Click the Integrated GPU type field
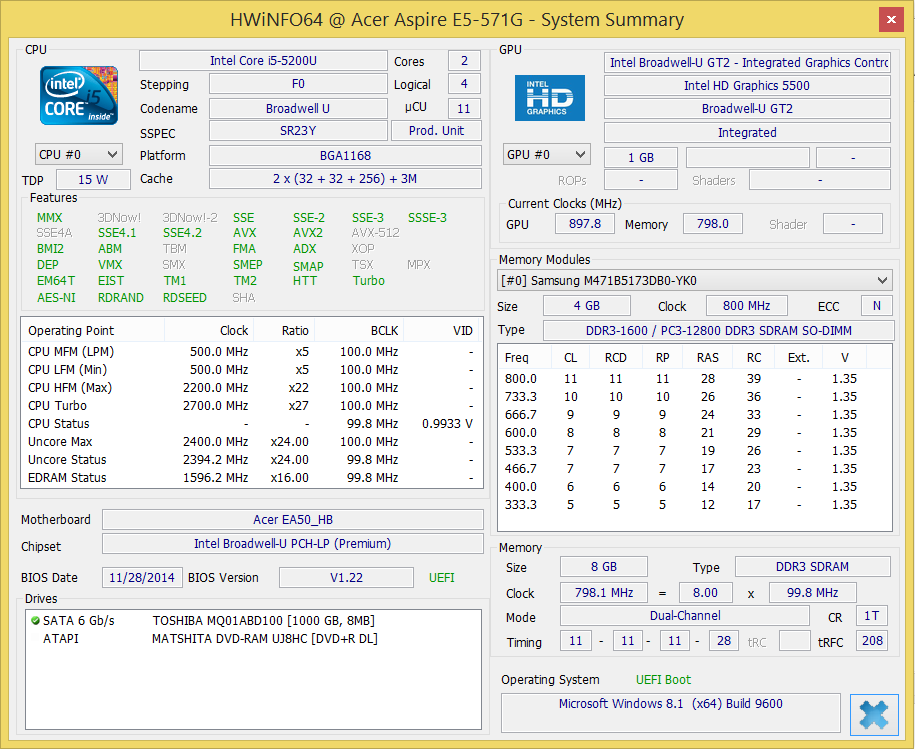The height and width of the screenshot is (749, 915). coord(747,132)
